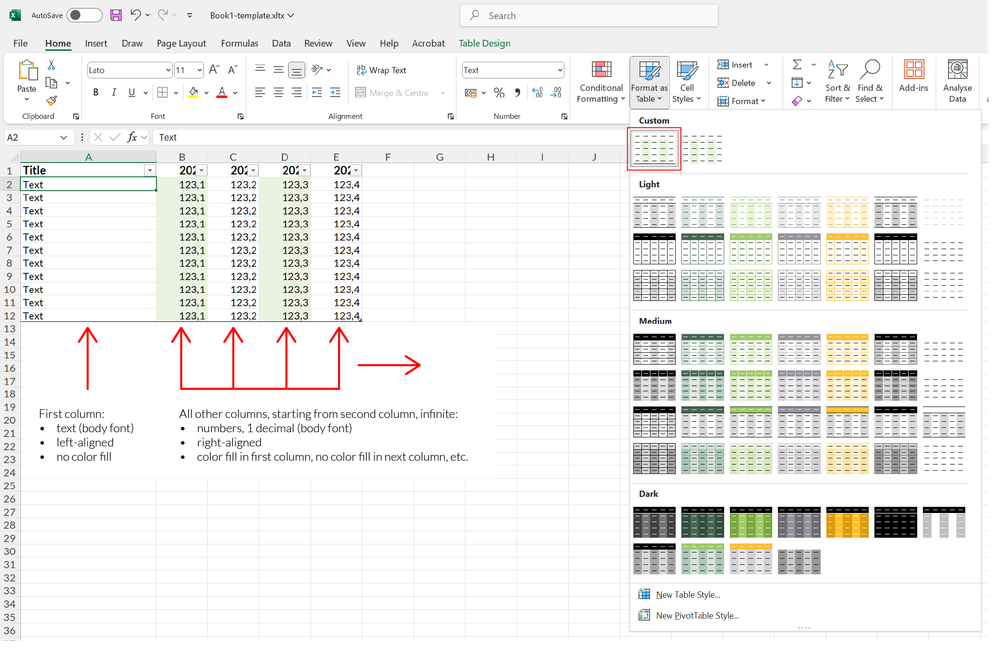This screenshot has width=999, height=648.
Task: Open the Cell Styles dropdown
Action: tap(686, 81)
